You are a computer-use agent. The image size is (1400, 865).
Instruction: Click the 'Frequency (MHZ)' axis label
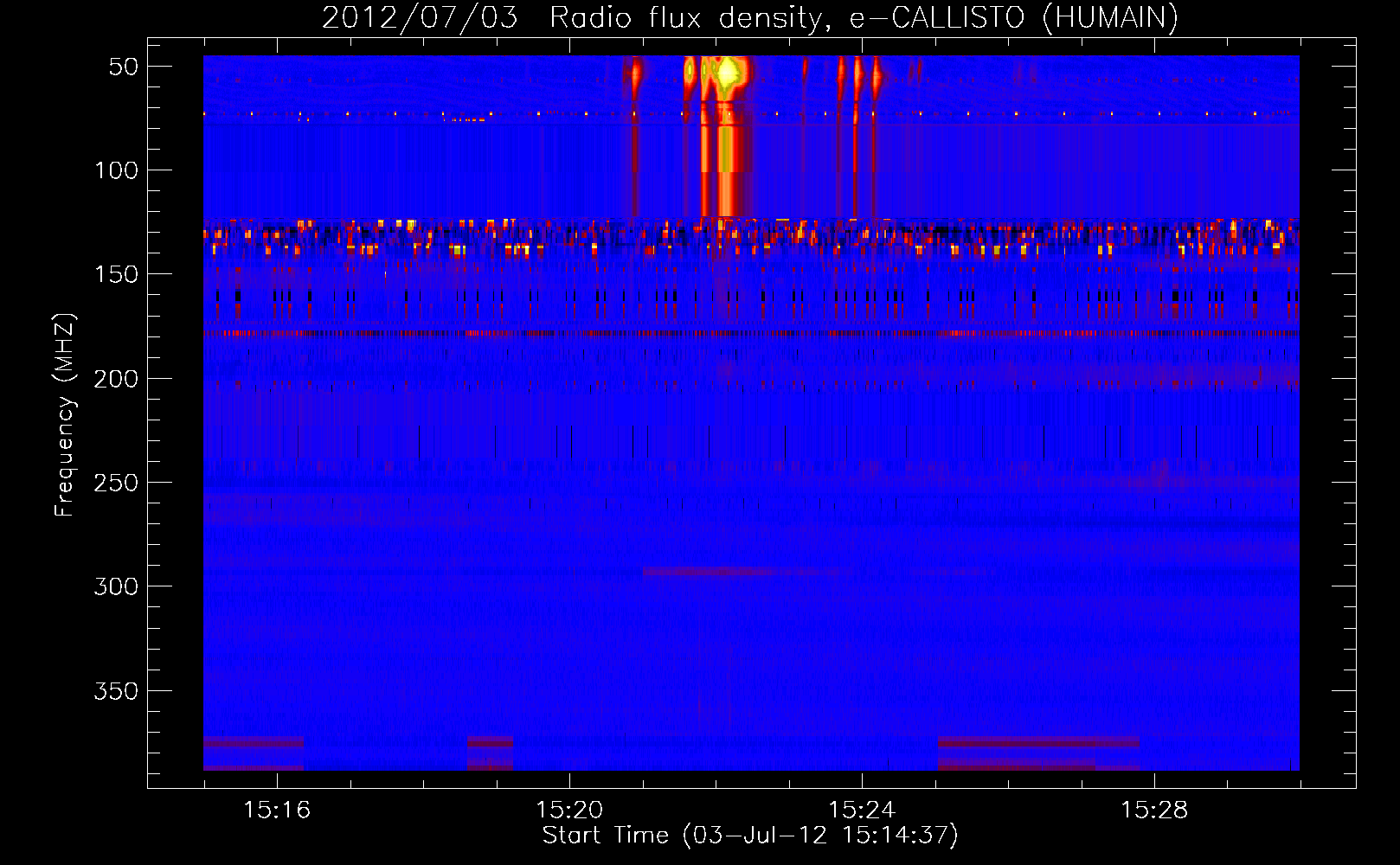click(65, 414)
